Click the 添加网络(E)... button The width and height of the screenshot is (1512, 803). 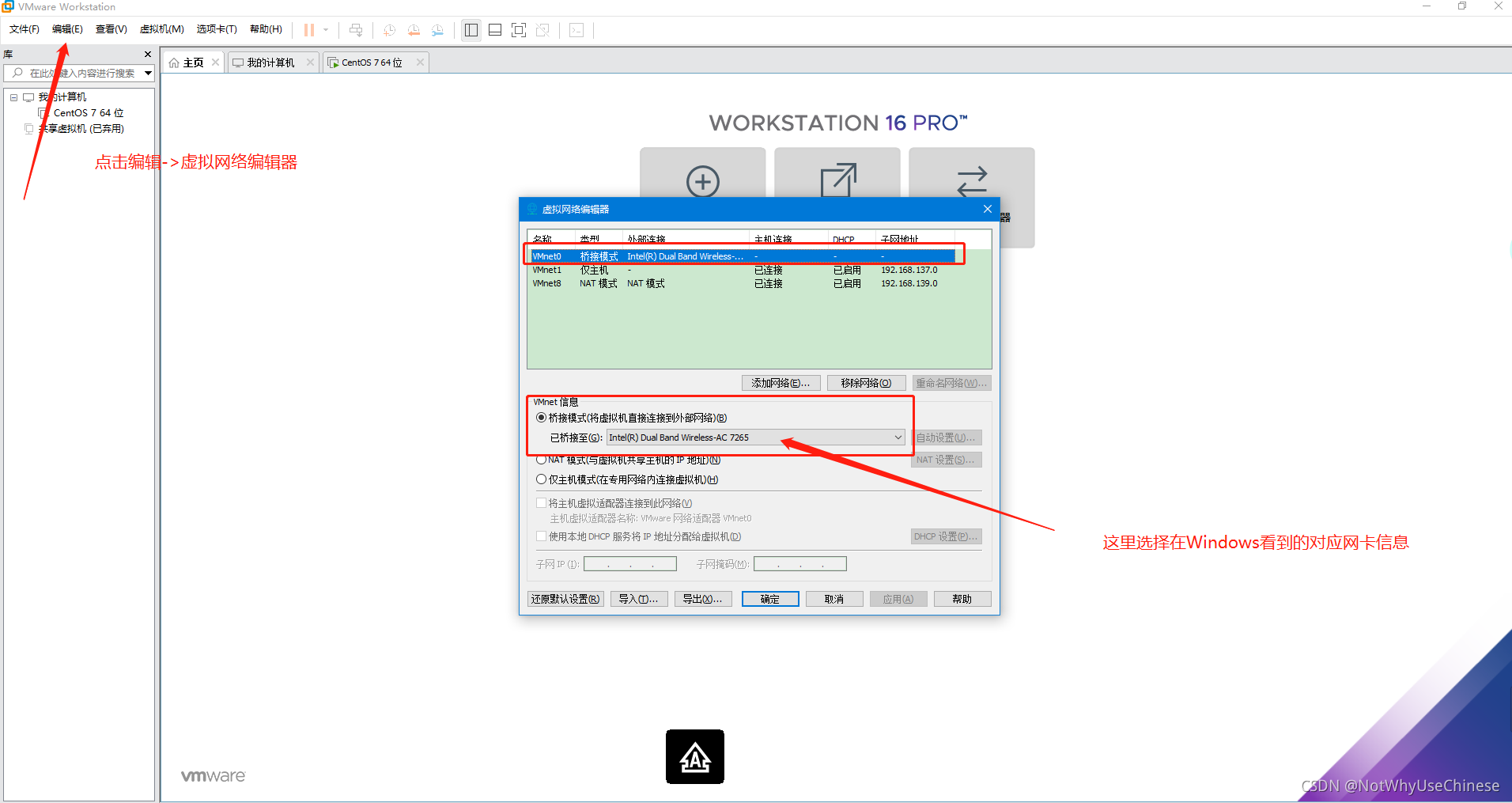click(781, 383)
